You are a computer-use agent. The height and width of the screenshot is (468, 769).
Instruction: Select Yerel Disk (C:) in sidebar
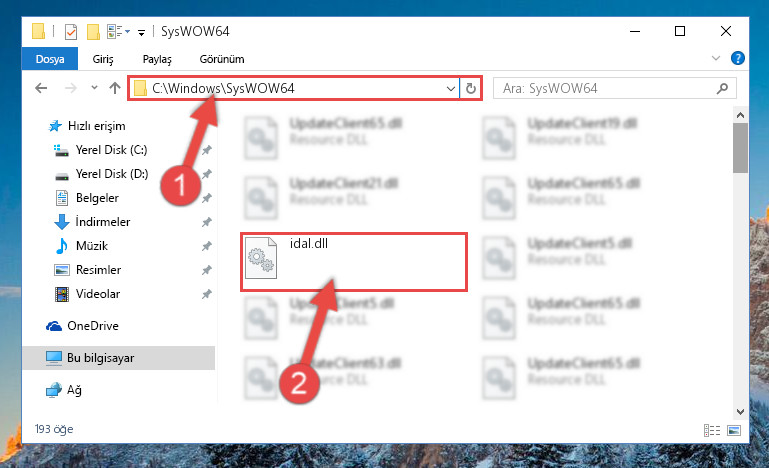pyautogui.click(x=111, y=150)
